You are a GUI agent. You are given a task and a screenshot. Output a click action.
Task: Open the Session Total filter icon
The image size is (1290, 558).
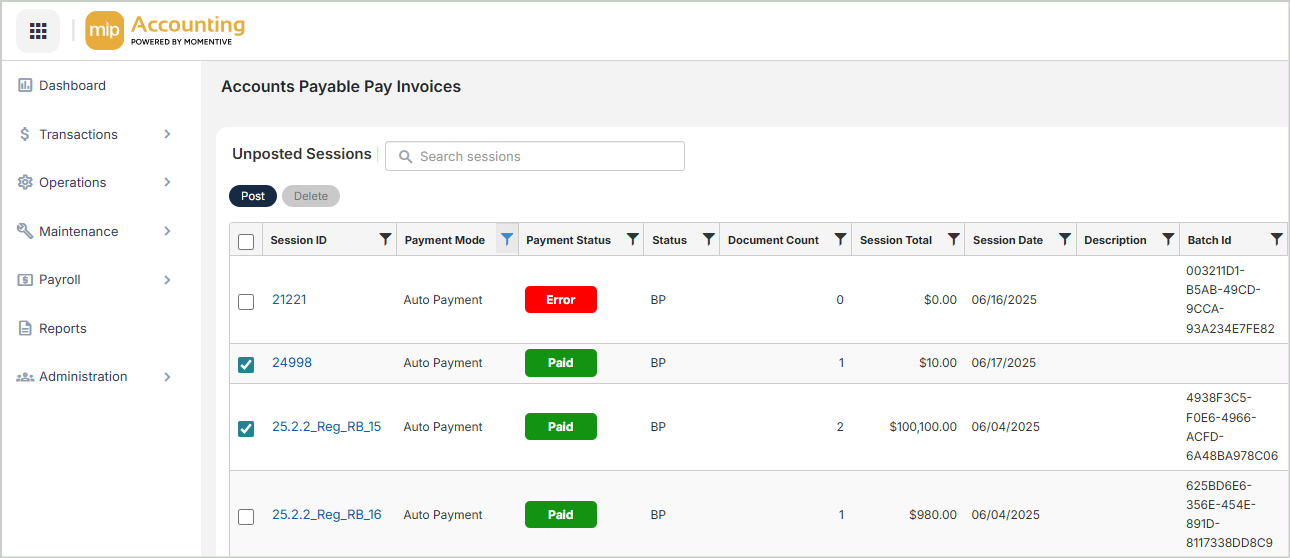point(953,240)
